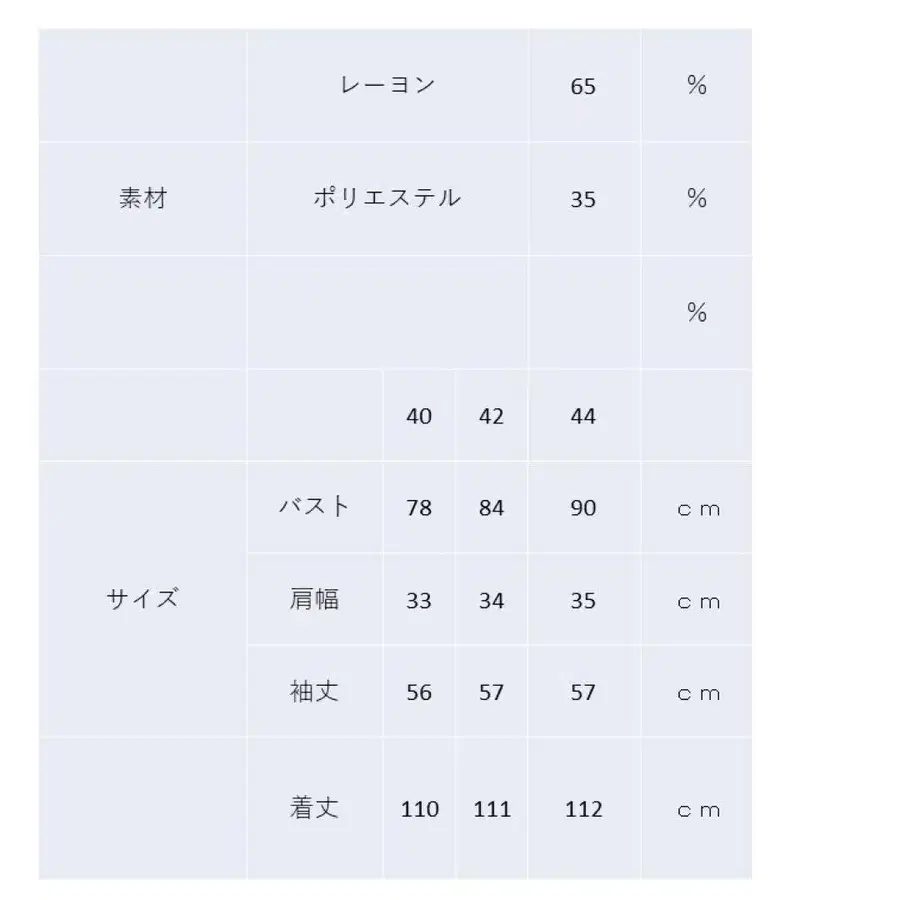This screenshot has height=900, width=900.
Task: Select the バスト row label
Action: 315,506
